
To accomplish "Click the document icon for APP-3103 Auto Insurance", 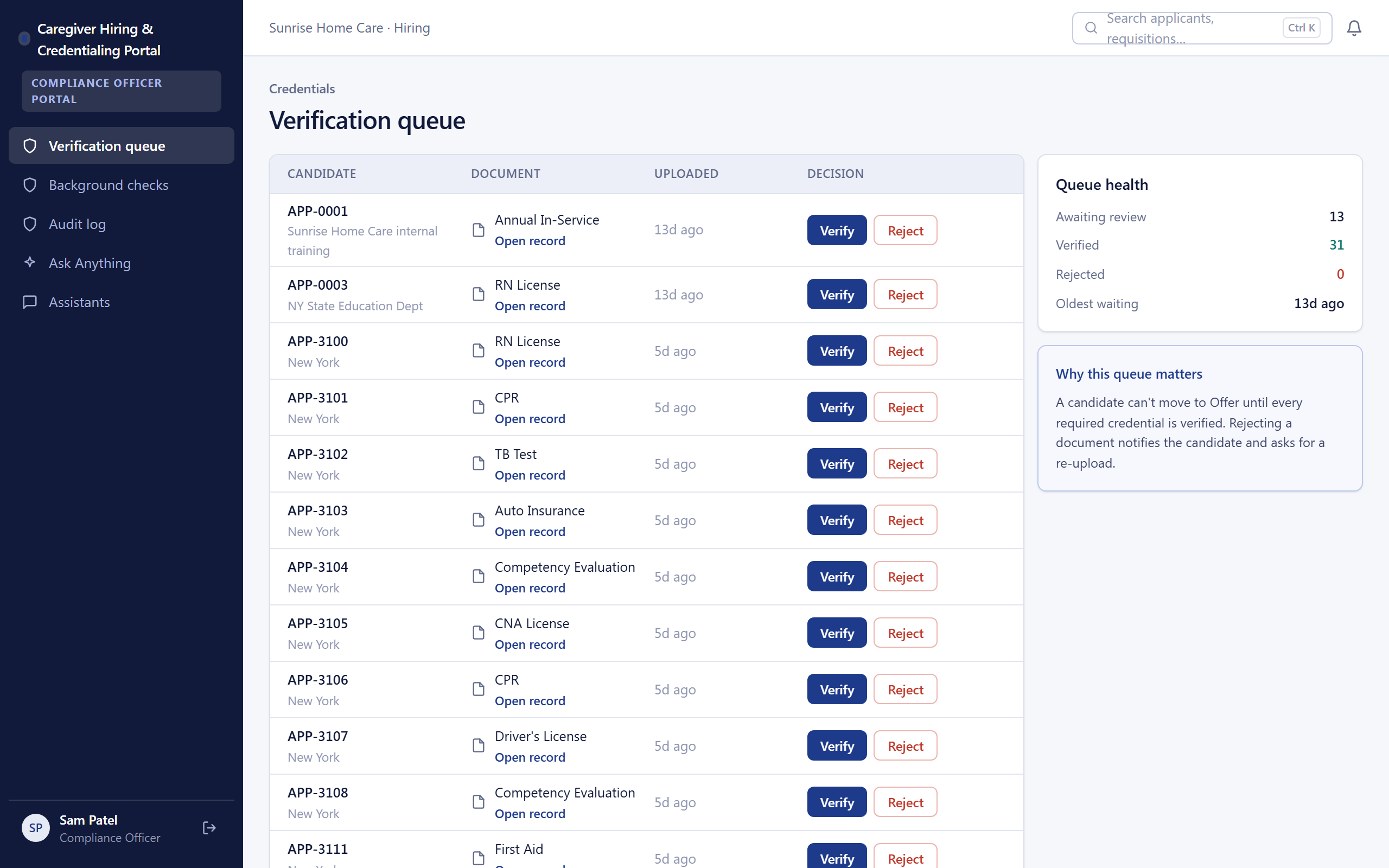I will (x=478, y=520).
